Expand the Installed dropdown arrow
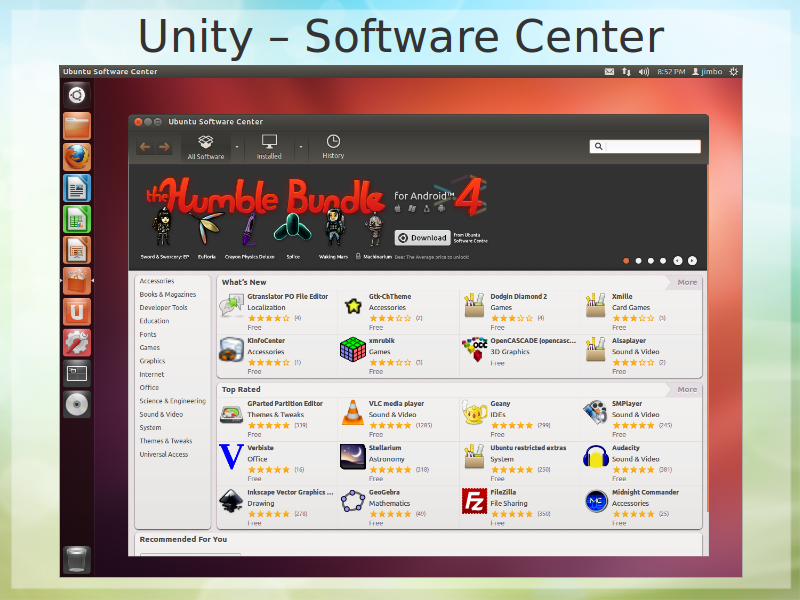Screen dimensions: 800x600 pos(301,147)
